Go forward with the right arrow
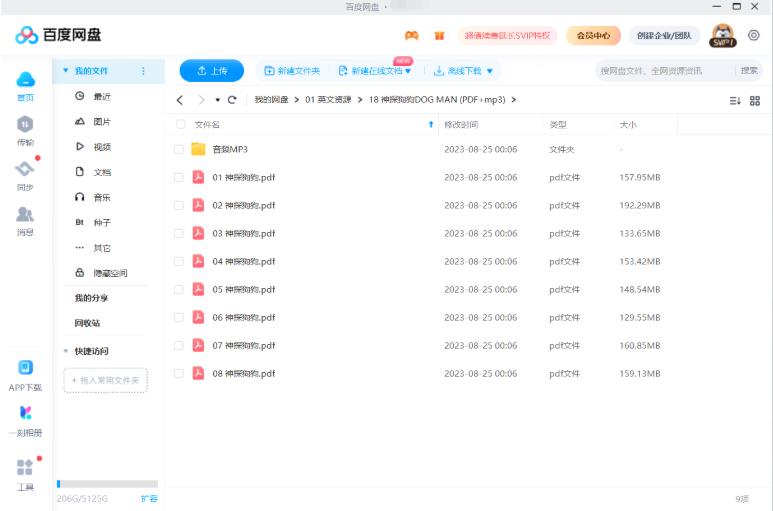The image size is (773, 511). [x=201, y=100]
